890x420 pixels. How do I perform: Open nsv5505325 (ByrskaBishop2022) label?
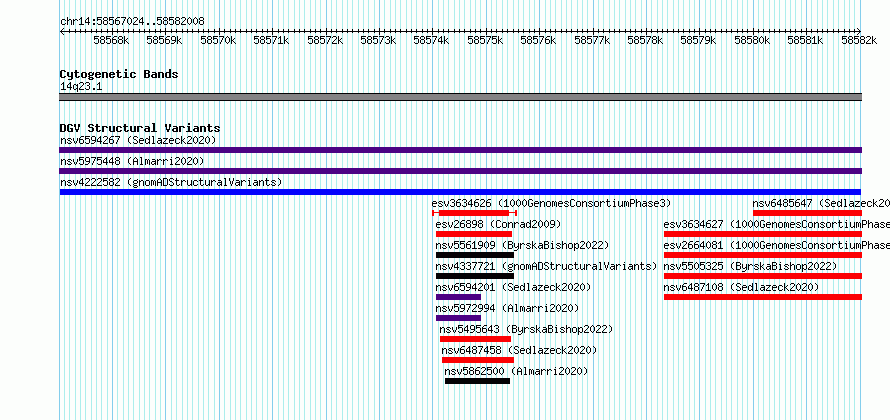click(x=750, y=266)
